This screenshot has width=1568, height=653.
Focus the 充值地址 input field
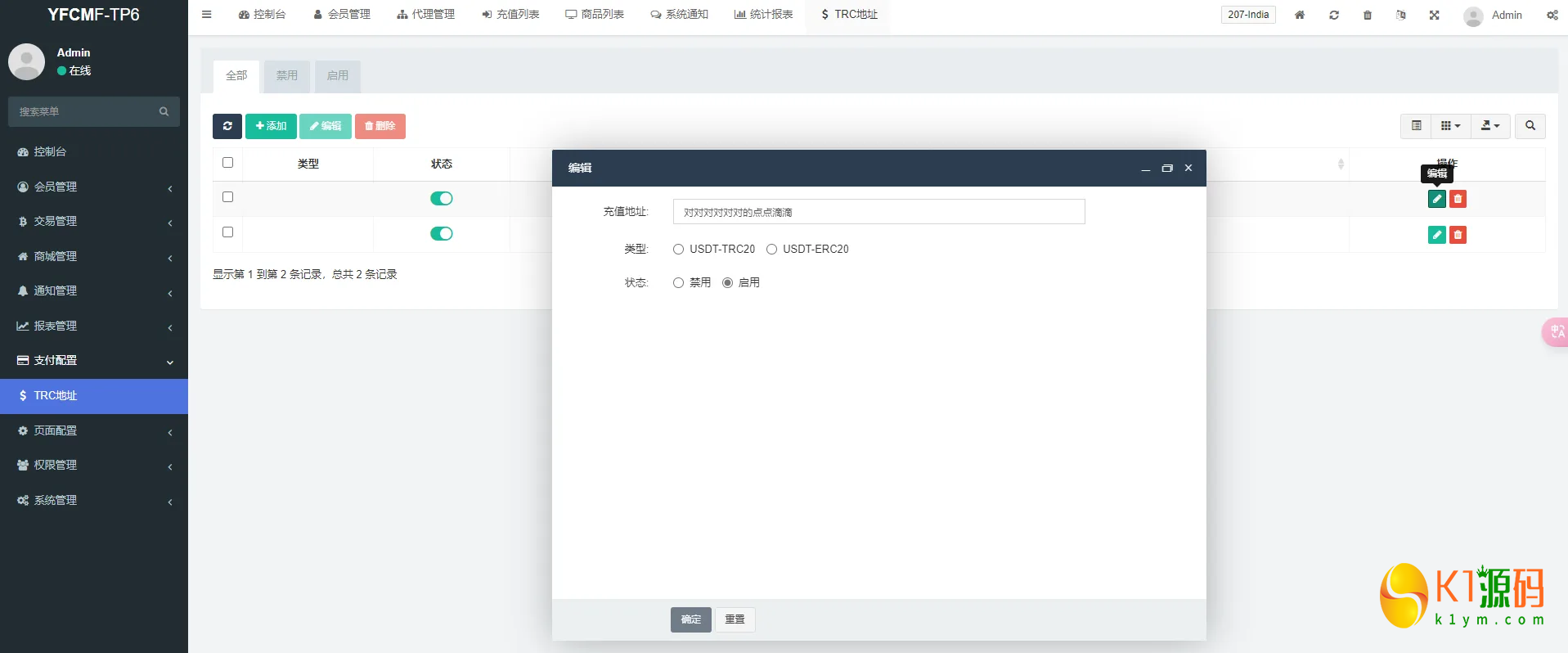pos(879,212)
